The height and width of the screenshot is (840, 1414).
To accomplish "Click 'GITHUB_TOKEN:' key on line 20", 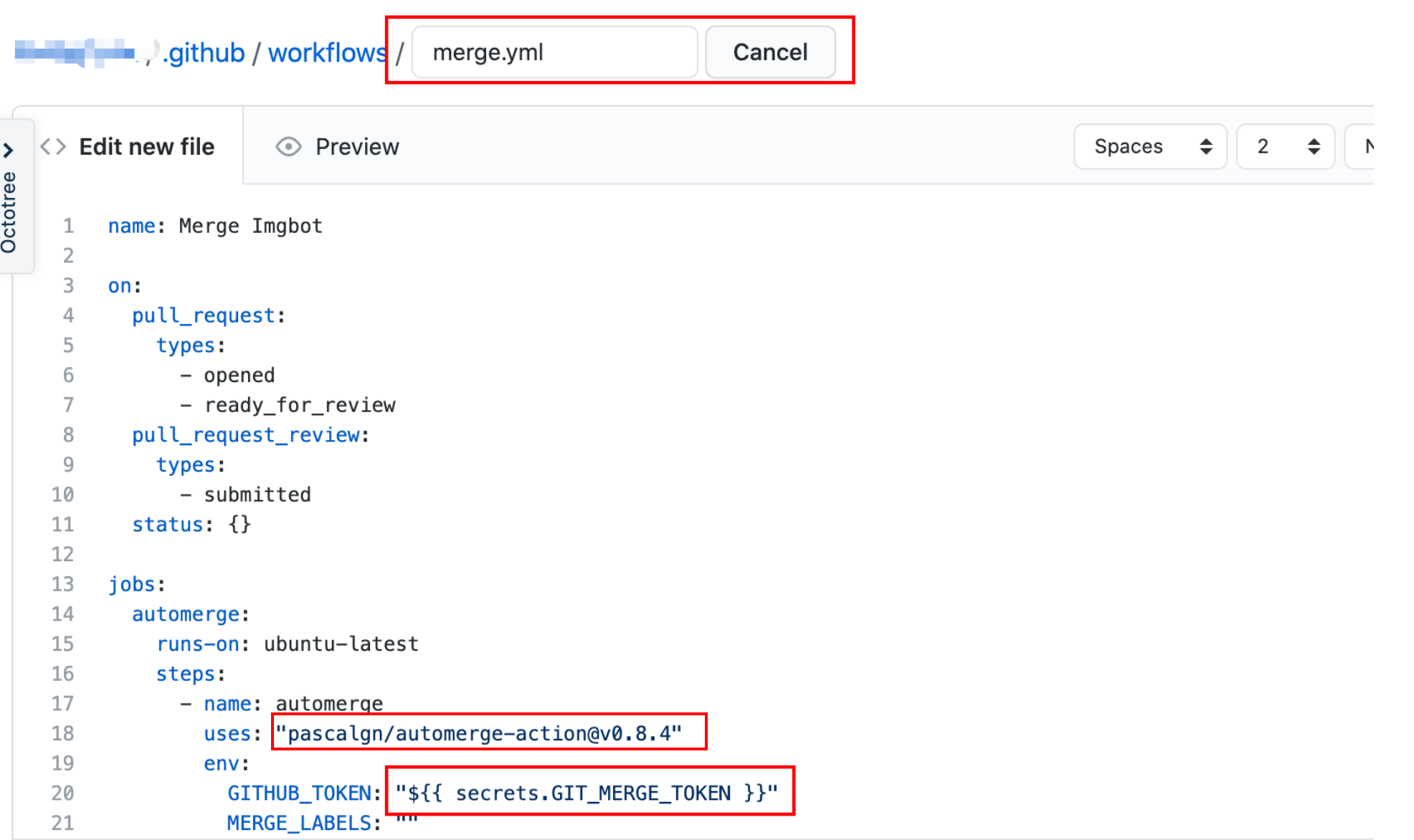I will pyautogui.click(x=304, y=793).
